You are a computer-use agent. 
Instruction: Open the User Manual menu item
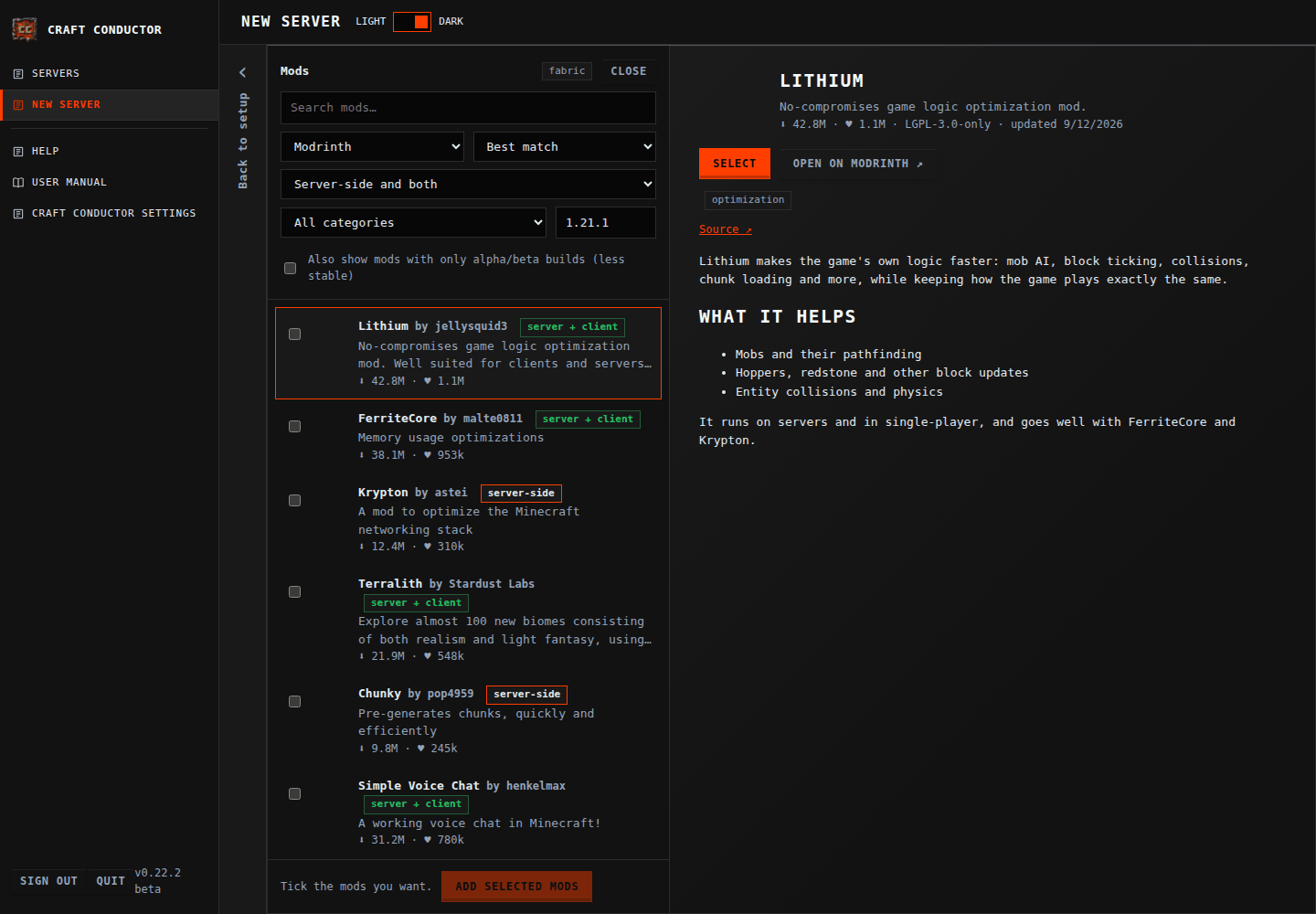click(109, 183)
